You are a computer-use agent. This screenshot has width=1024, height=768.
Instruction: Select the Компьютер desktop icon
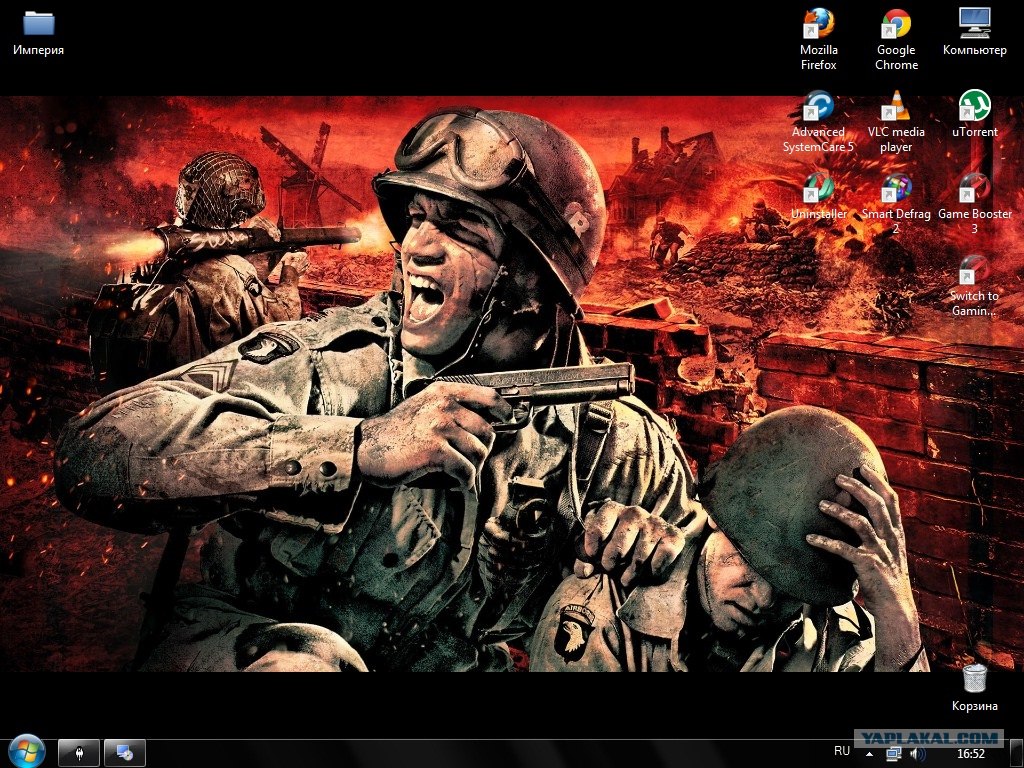click(974, 31)
